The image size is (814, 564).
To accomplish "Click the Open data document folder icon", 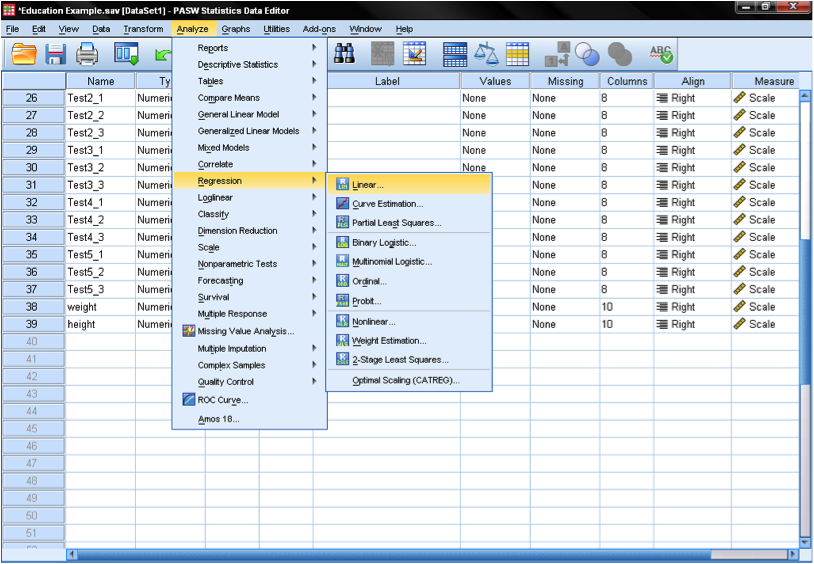I will point(24,54).
